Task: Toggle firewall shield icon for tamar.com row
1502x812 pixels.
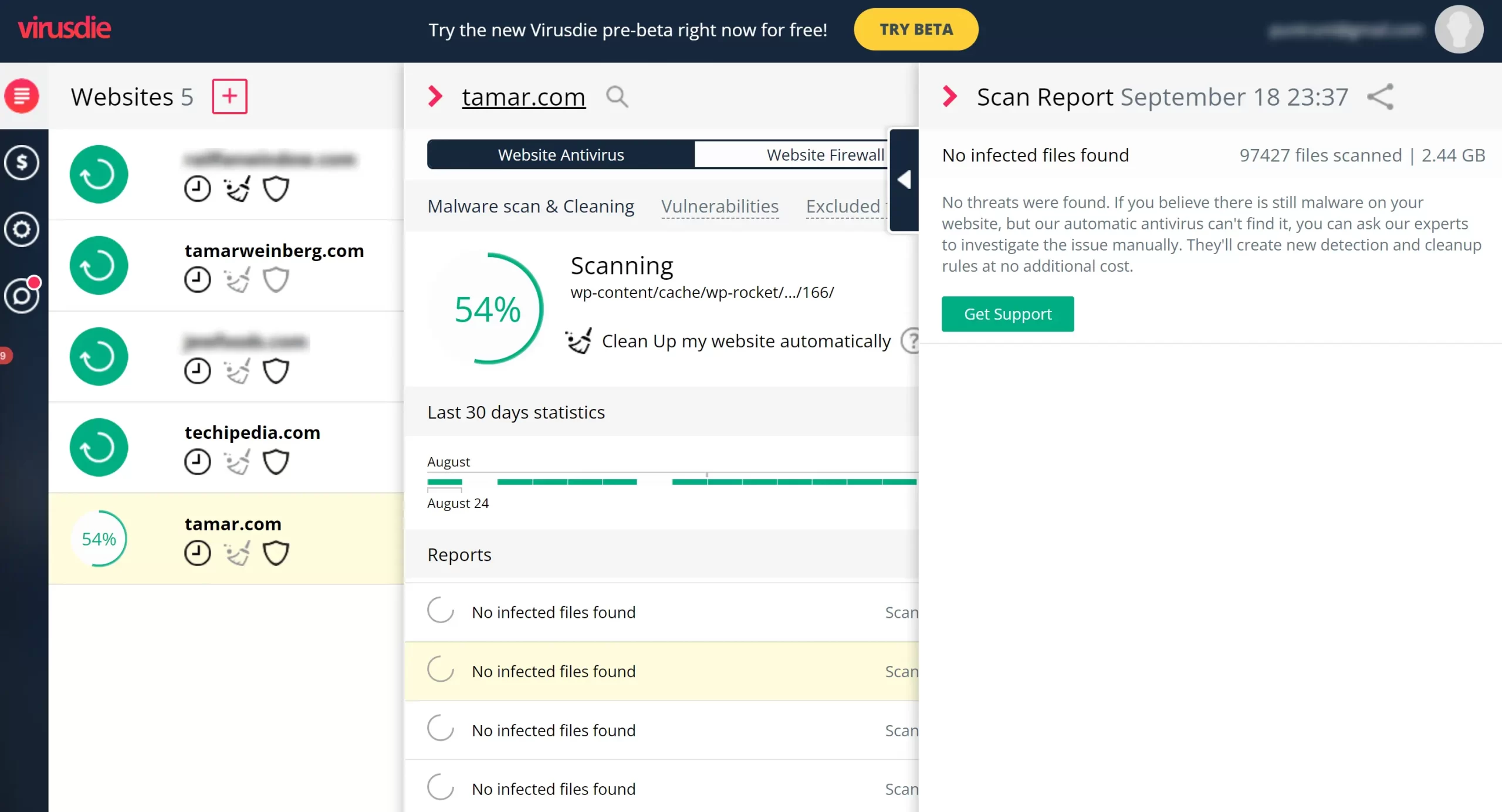Action: (276, 553)
